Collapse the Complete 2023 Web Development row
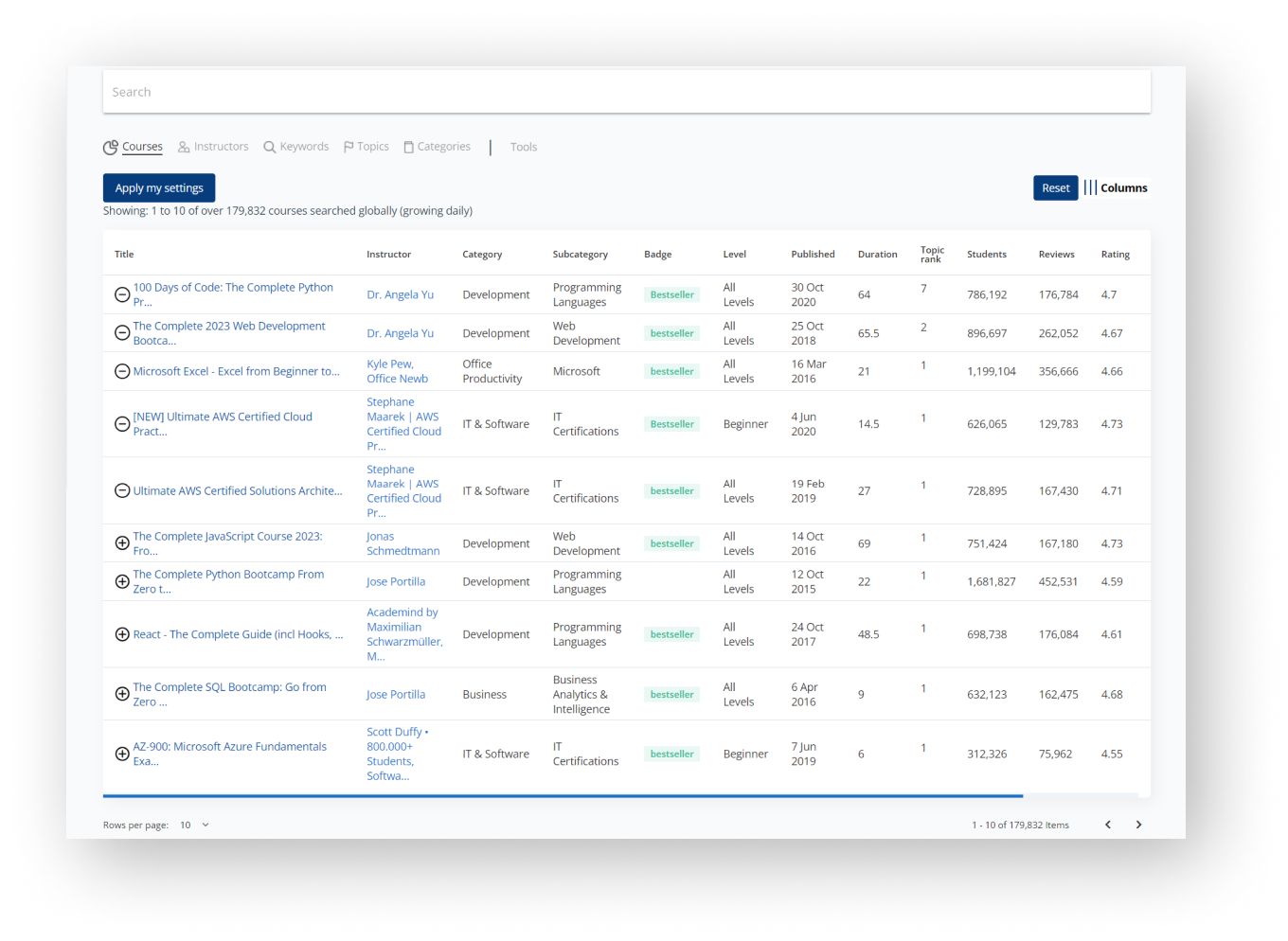The height and width of the screenshot is (941, 1288). (x=122, y=333)
